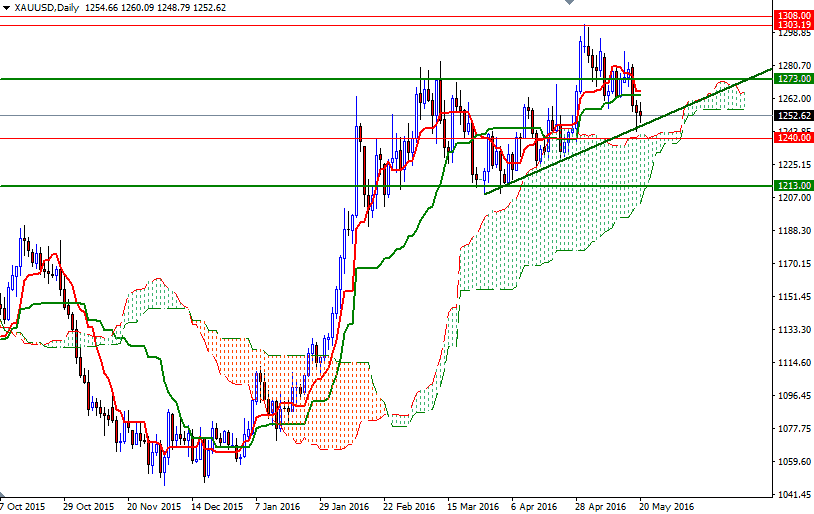Screen dimensions: 814x514
Task: Click the OHLC values 1254.66 1260.09 1248.79 1252.62
Action: coord(155,8)
